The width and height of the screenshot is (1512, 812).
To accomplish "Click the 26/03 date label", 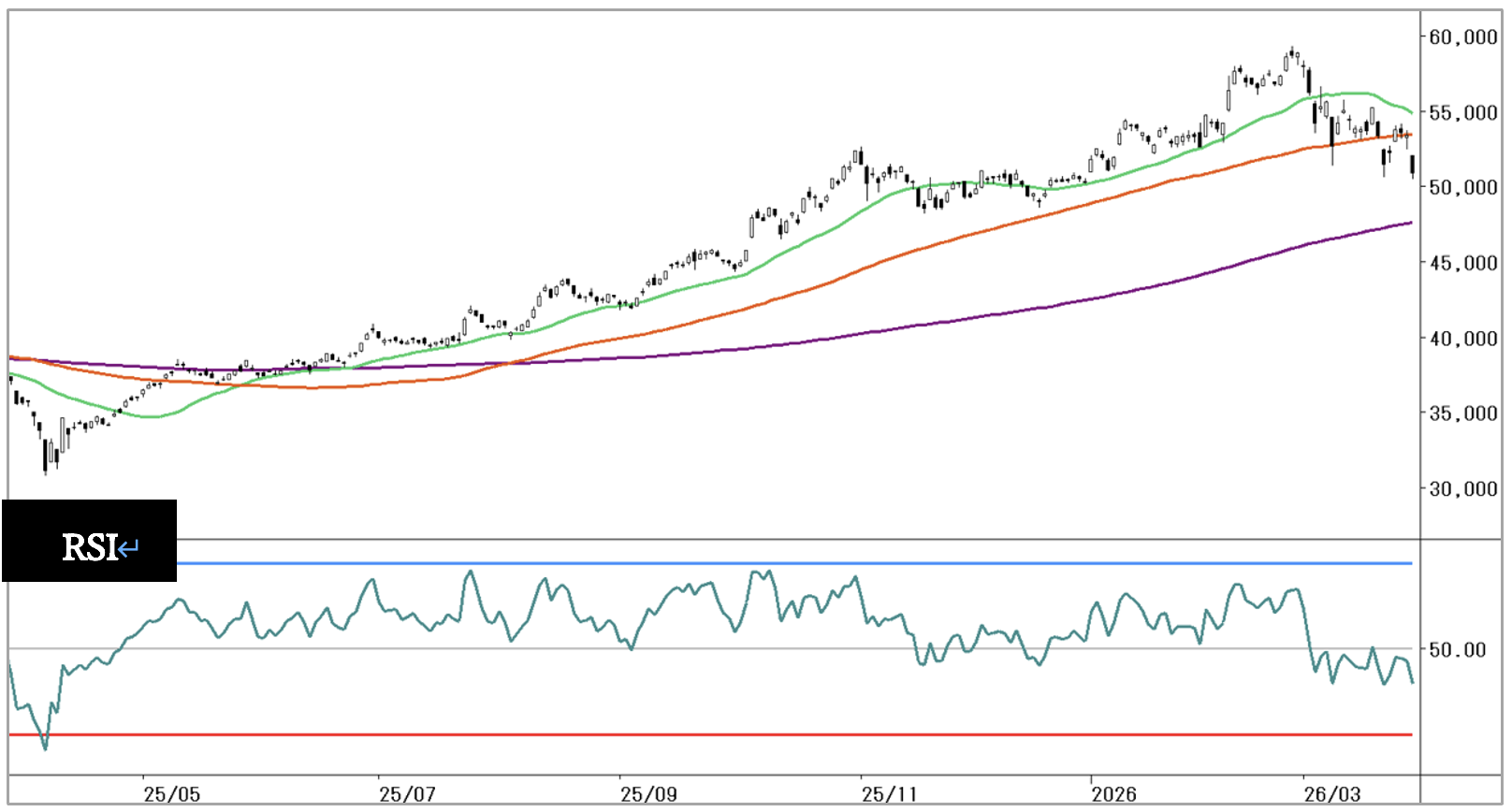I will (x=1332, y=794).
